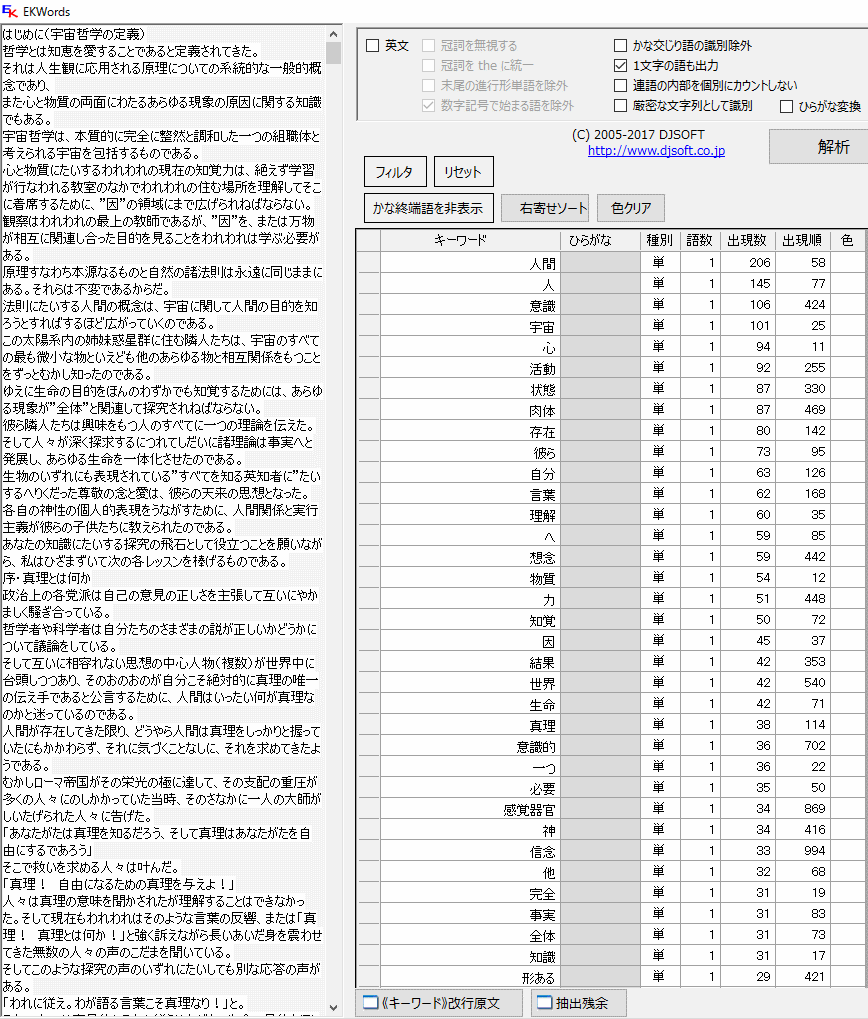Enable 連語の内部を個別にカウントしない checkbox

coord(620,86)
